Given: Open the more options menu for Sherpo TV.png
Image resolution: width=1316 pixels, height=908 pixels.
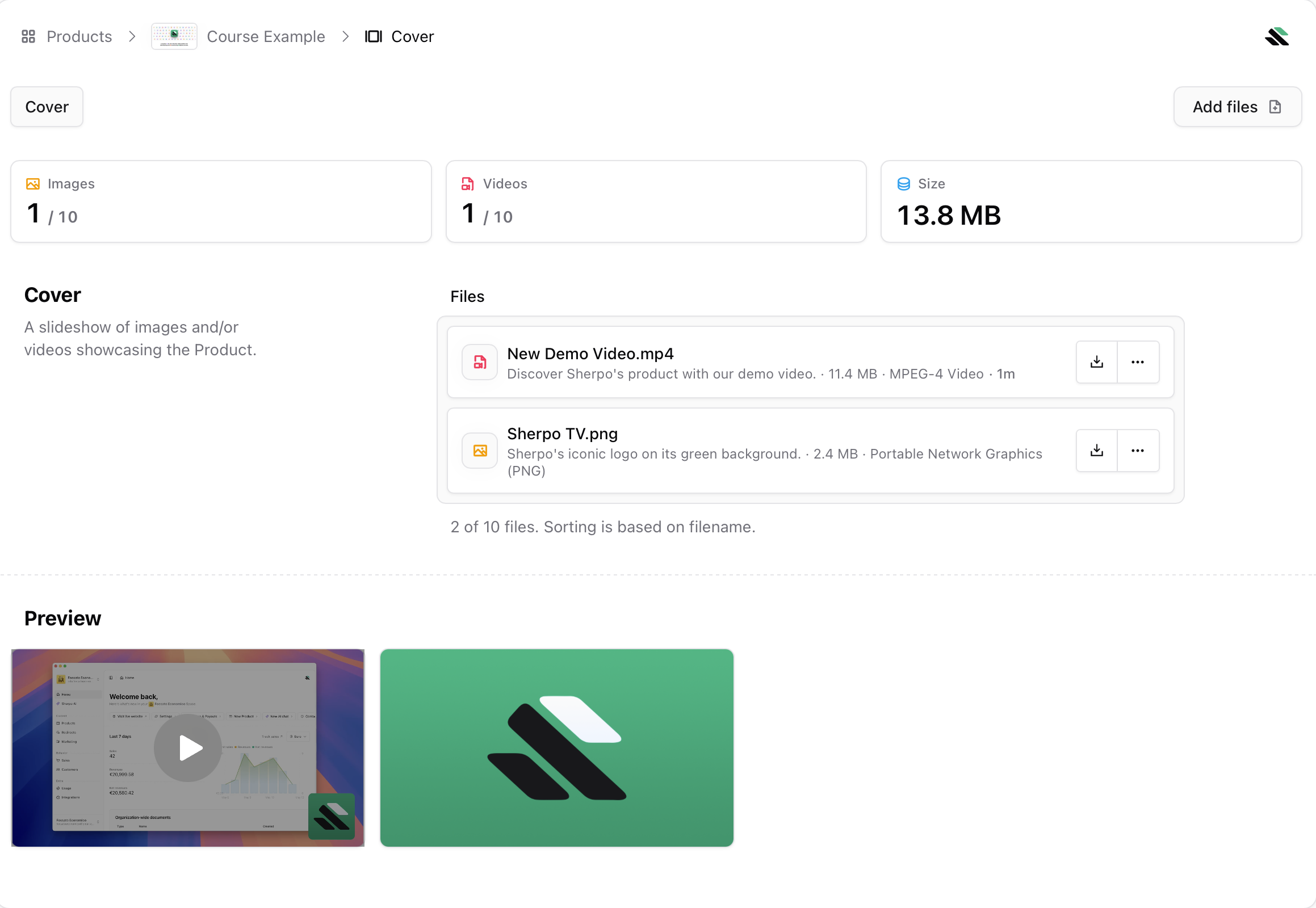Looking at the screenshot, I should 1138,450.
